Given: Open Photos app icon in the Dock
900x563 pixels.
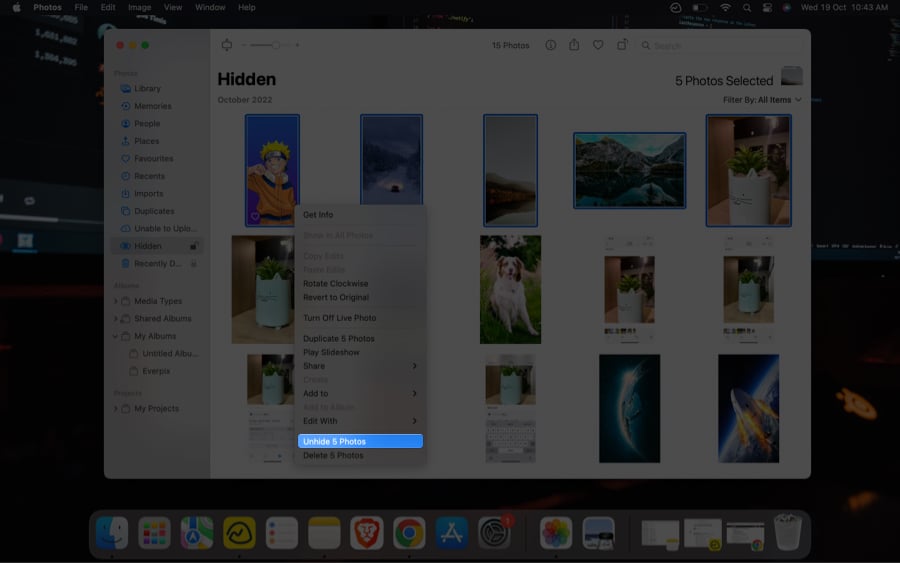Looking at the screenshot, I should 556,533.
